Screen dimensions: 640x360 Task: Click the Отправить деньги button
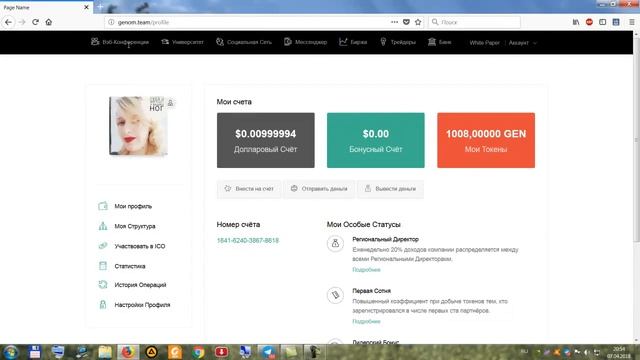(x=319, y=189)
